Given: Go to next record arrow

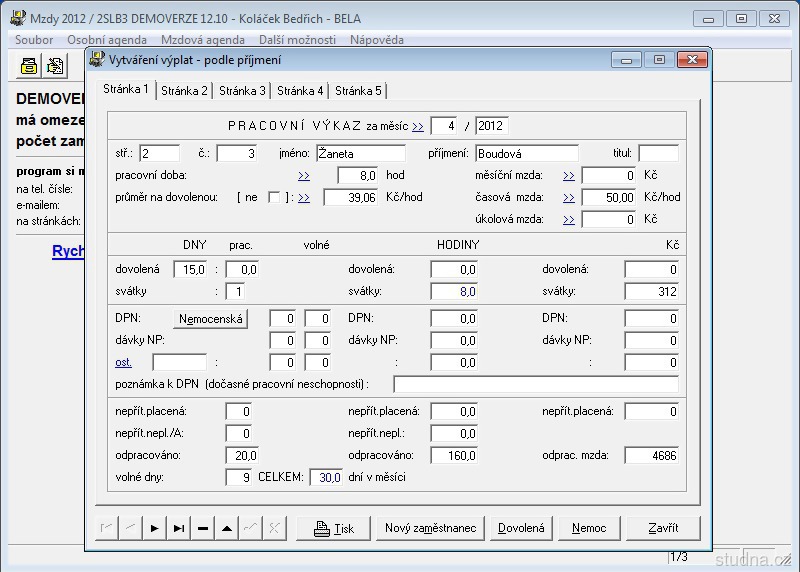Looking at the screenshot, I should (x=154, y=528).
